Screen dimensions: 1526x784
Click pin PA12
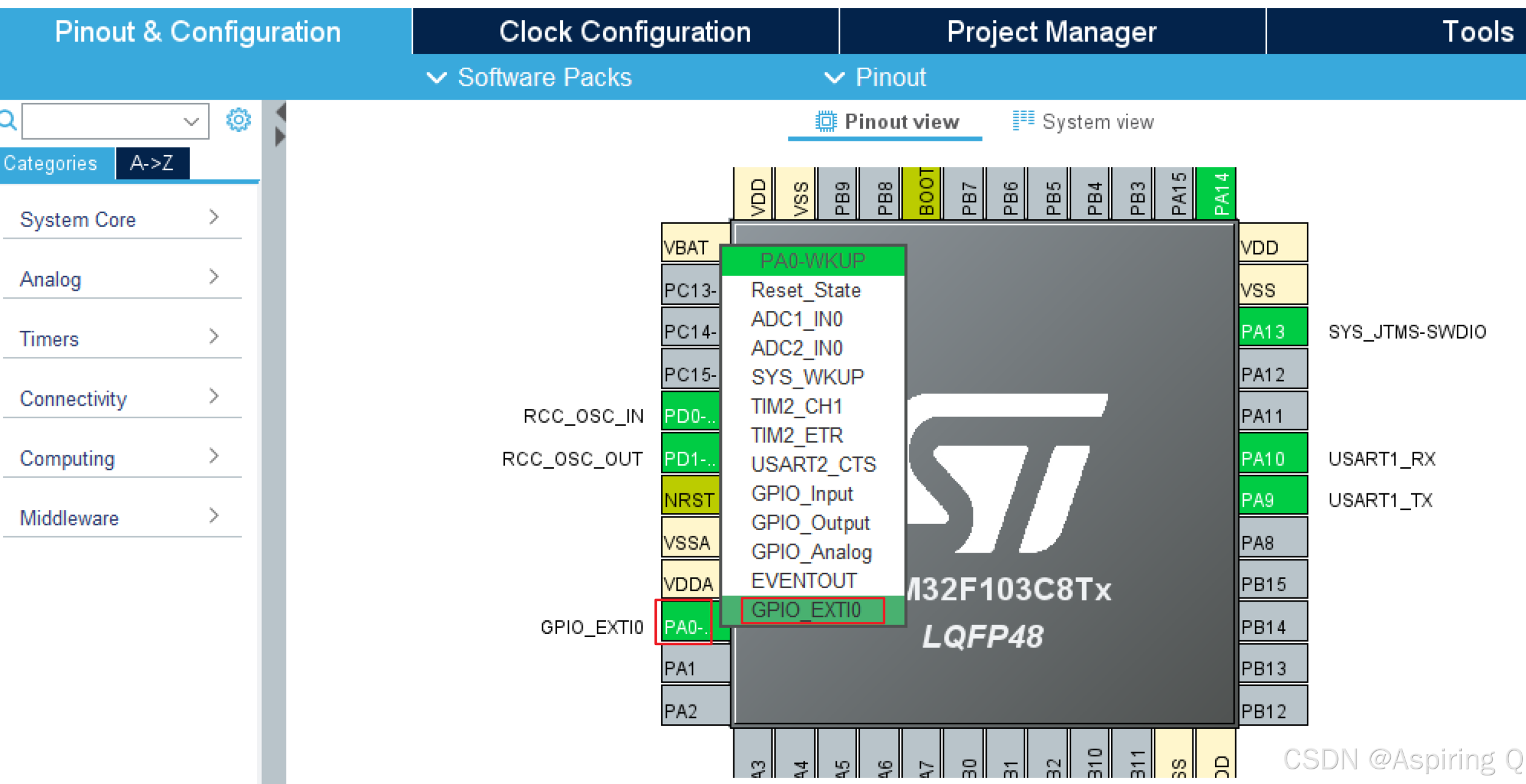coord(1273,370)
